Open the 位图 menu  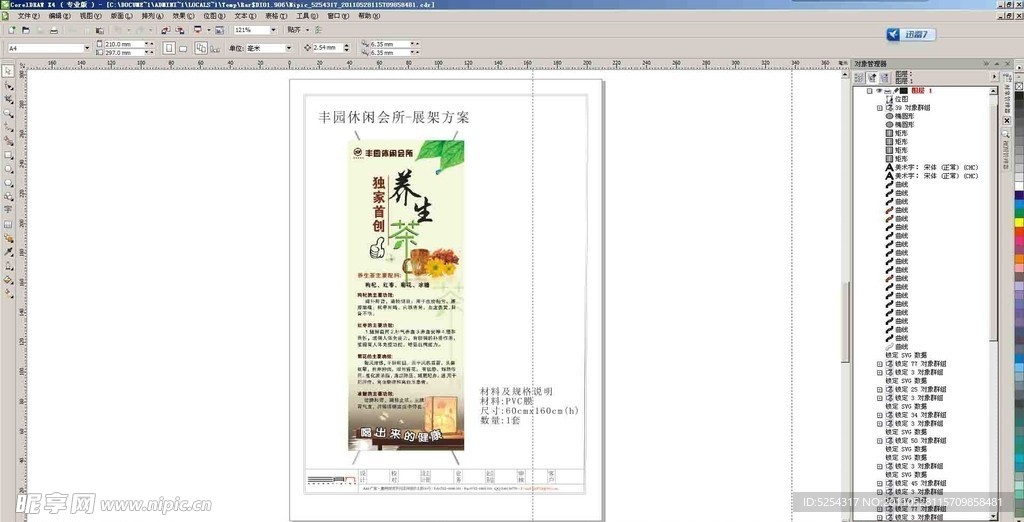click(214, 16)
